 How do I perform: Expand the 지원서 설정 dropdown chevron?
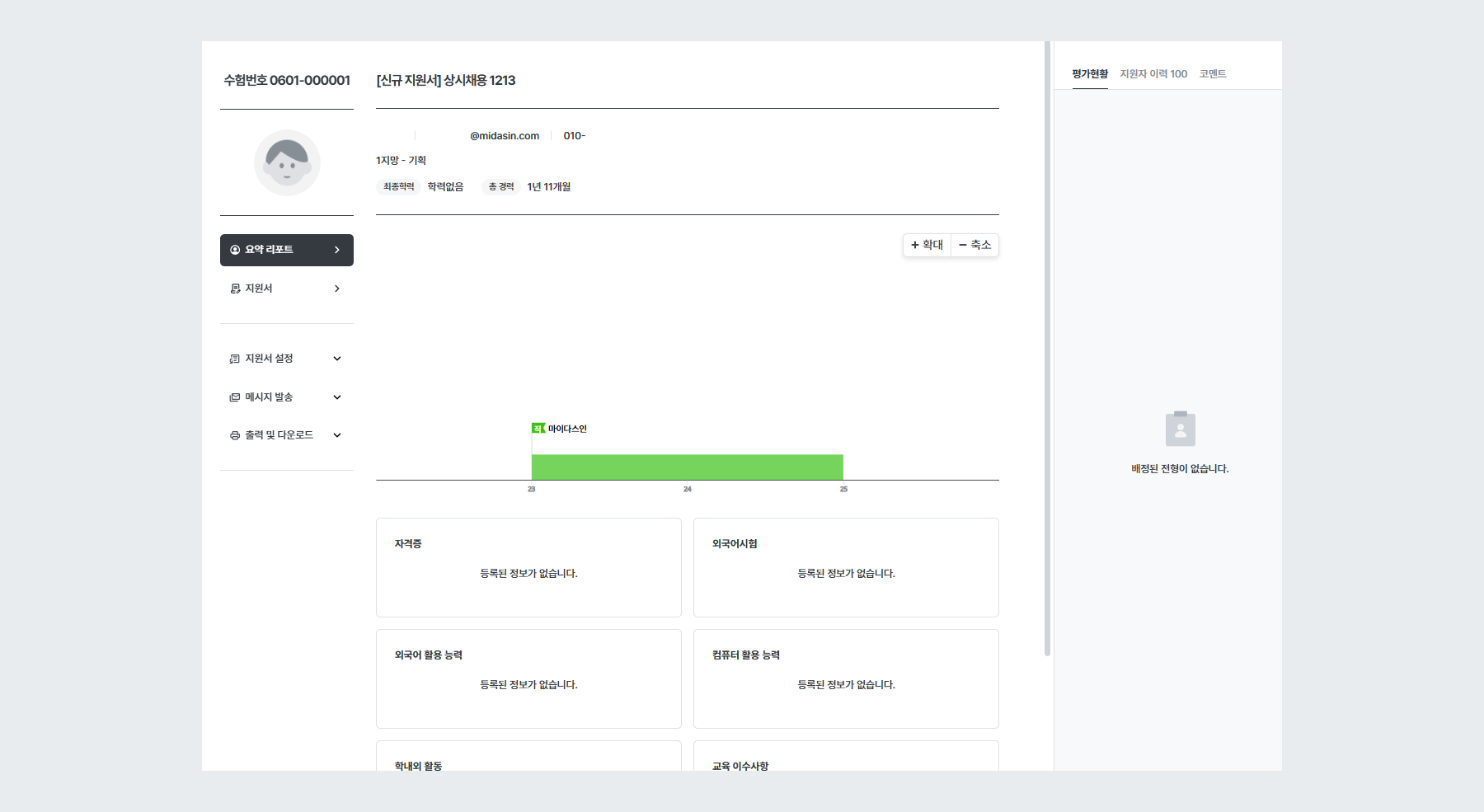[337, 359]
